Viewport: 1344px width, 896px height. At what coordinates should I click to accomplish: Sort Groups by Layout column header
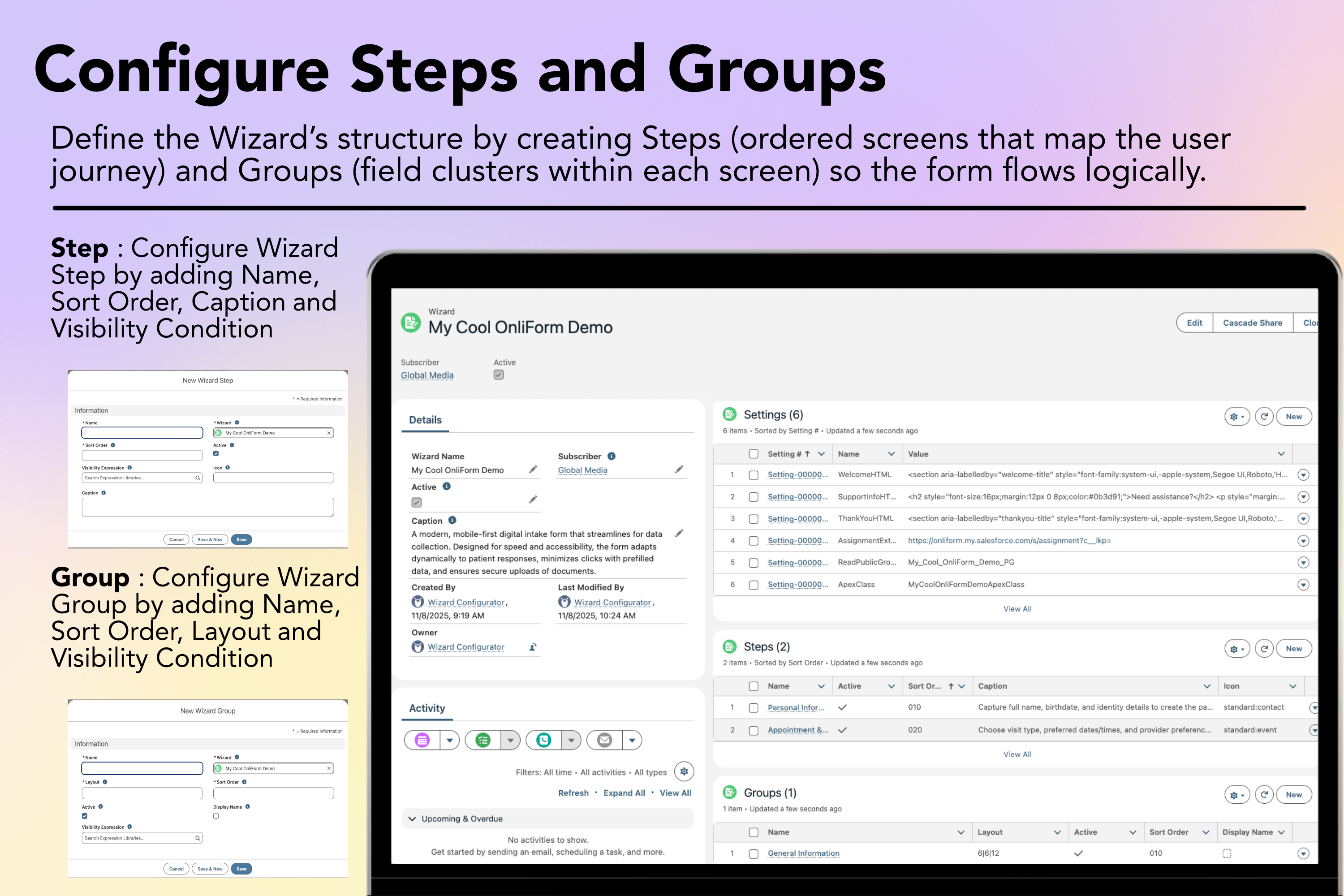click(990, 832)
